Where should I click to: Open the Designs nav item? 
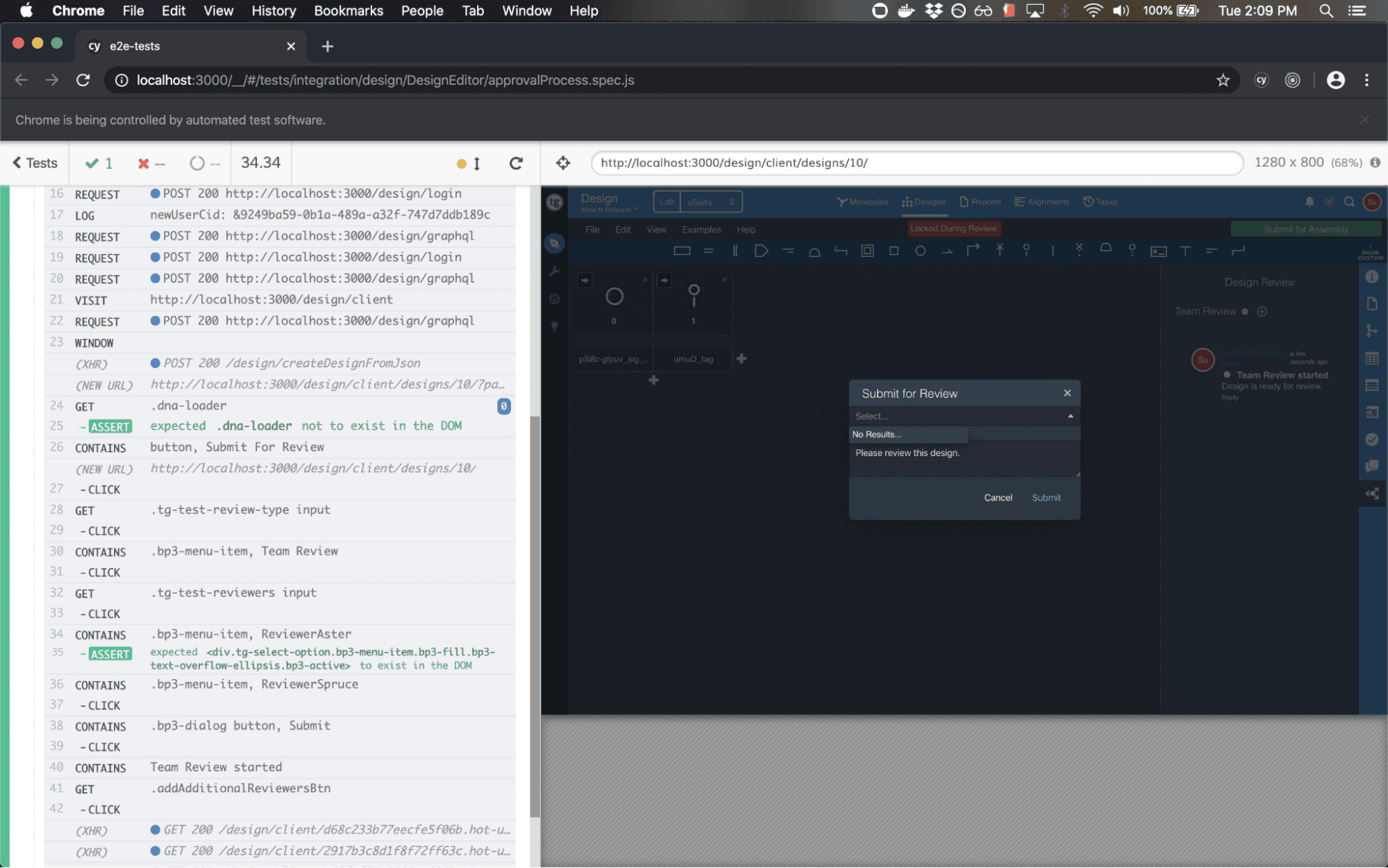point(923,202)
